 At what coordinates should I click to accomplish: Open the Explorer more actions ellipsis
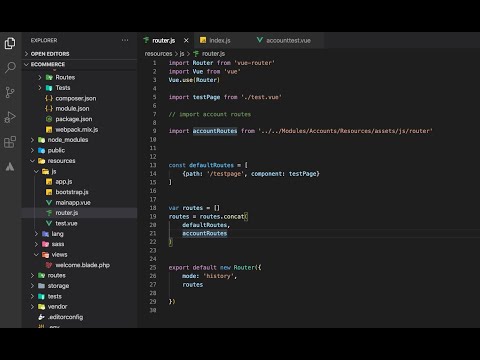[125, 40]
